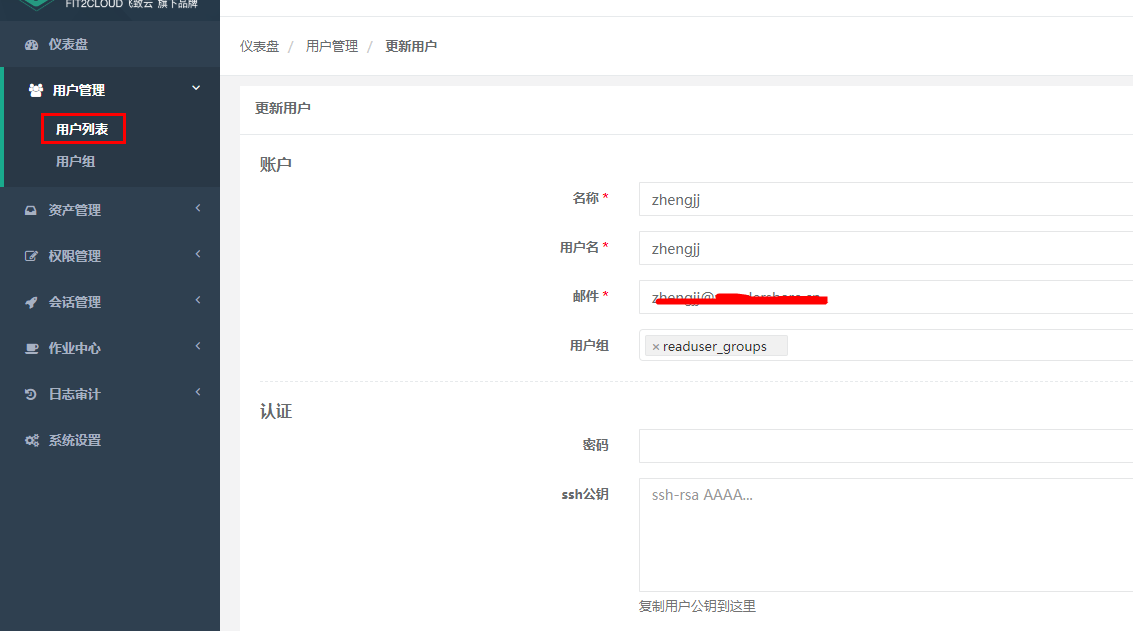Image resolution: width=1133 pixels, height=631 pixels.
Task: Open the 用户组 selection box
Action: tap(886, 345)
